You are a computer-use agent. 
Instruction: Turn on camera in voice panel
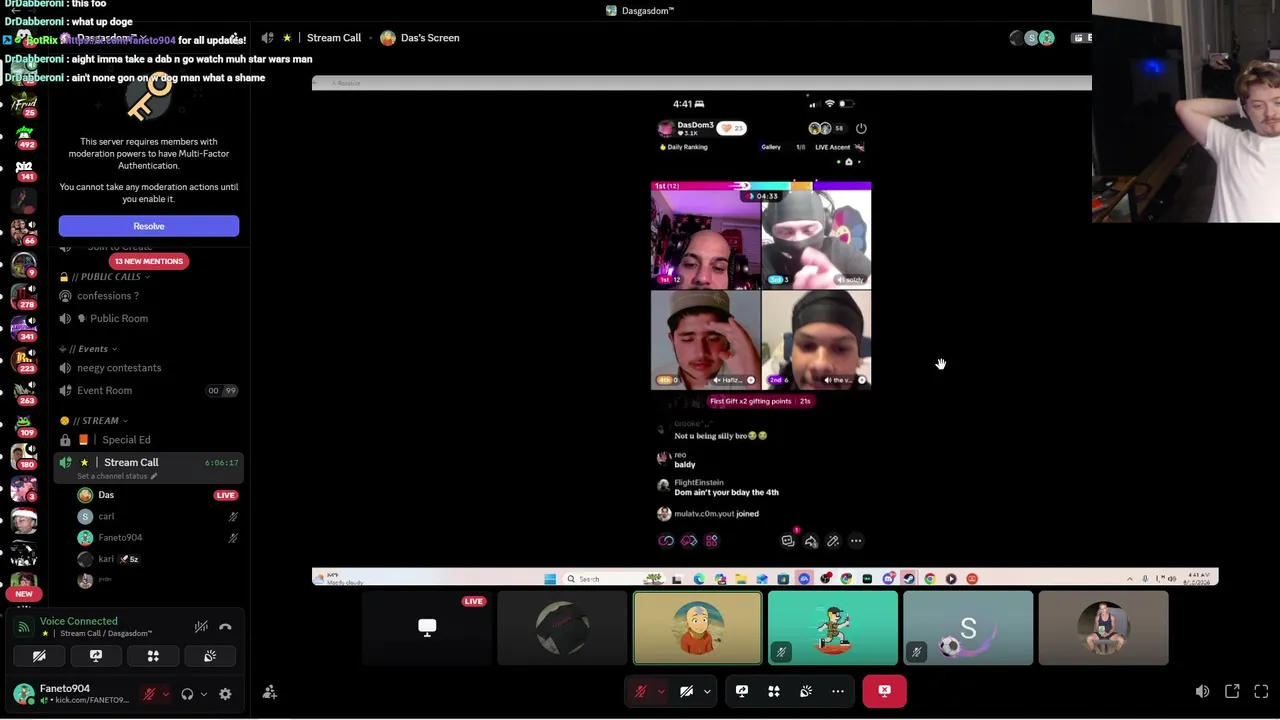click(39, 656)
